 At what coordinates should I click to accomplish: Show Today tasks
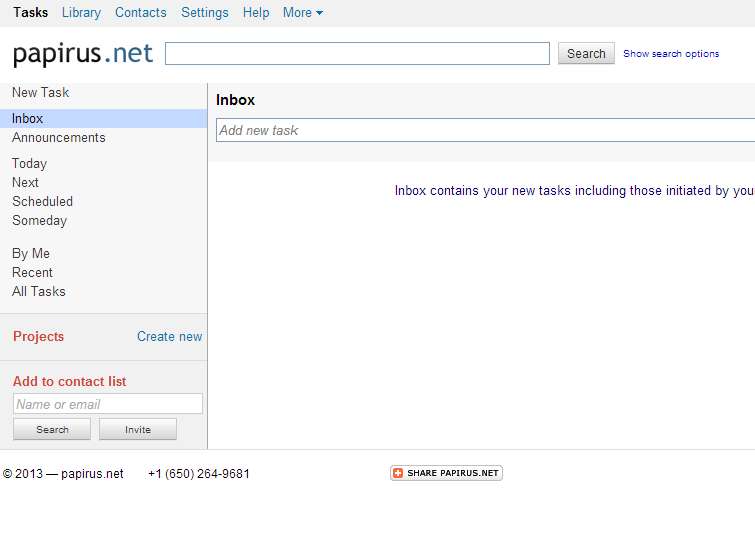click(x=29, y=164)
